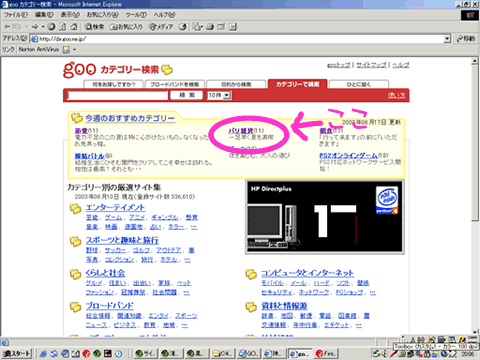This screenshot has height=360, width=480.
Task: Open the Norton AntiVirus toolbar icon
Action: pos(66,50)
